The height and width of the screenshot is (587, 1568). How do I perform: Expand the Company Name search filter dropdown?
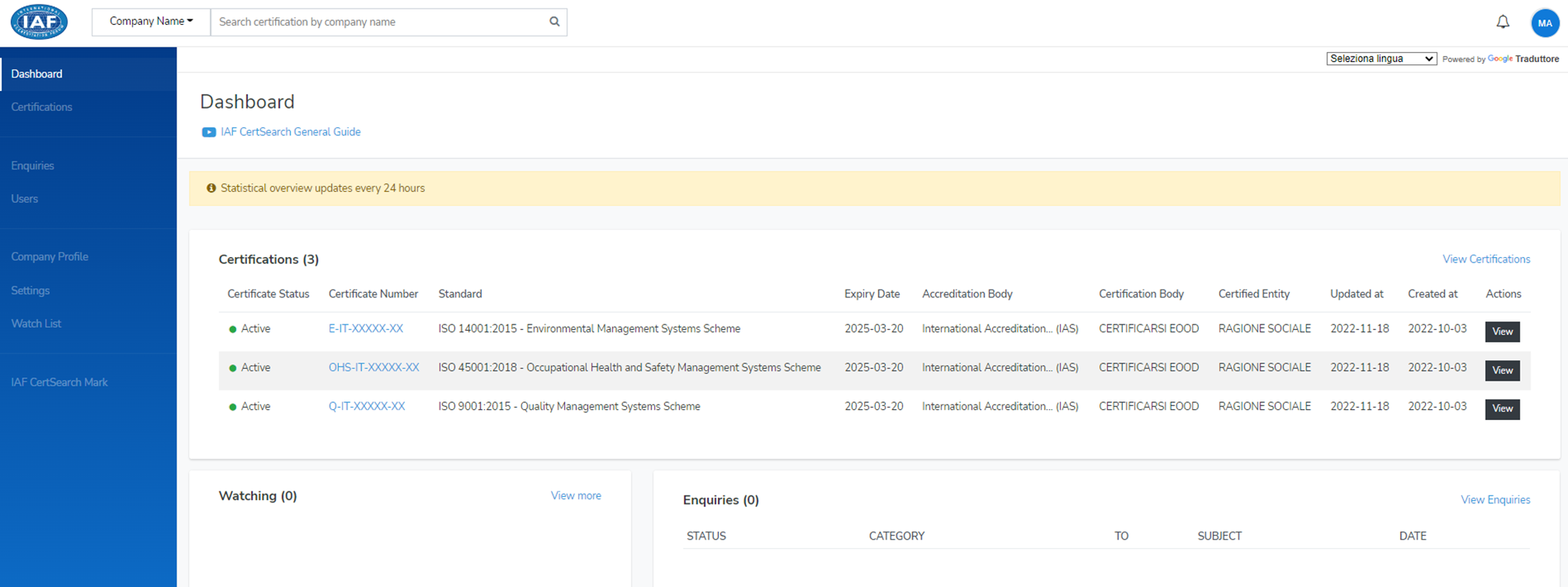click(151, 22)
